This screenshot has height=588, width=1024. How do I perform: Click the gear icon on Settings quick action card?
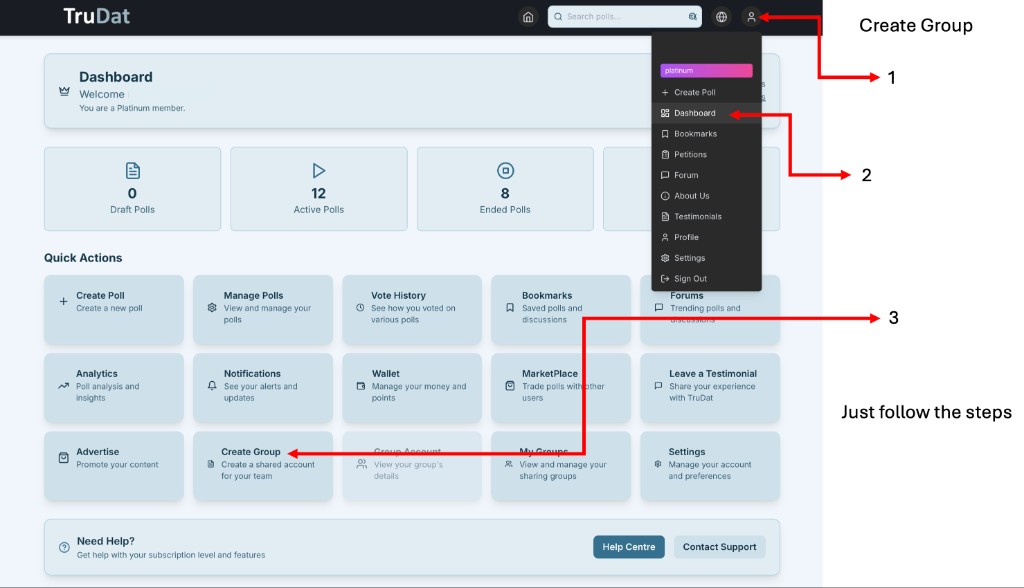tap(658, 464)
